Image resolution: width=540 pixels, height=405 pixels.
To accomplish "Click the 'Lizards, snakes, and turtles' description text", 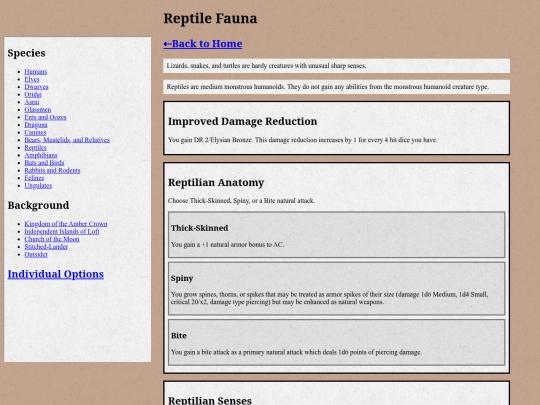I will (x=266, y=65).
